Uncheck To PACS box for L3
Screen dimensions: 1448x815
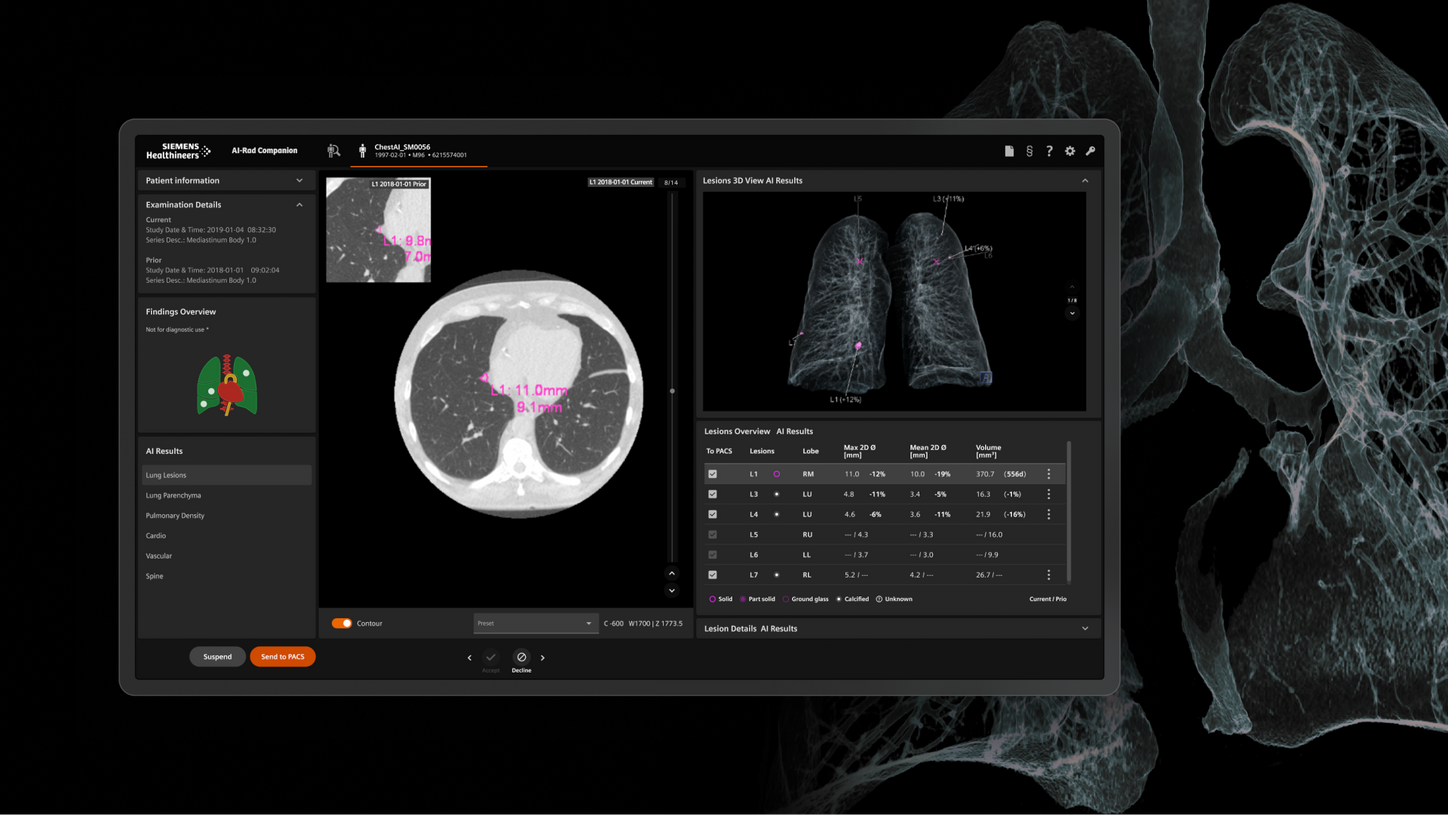click(x=712, y=494)
